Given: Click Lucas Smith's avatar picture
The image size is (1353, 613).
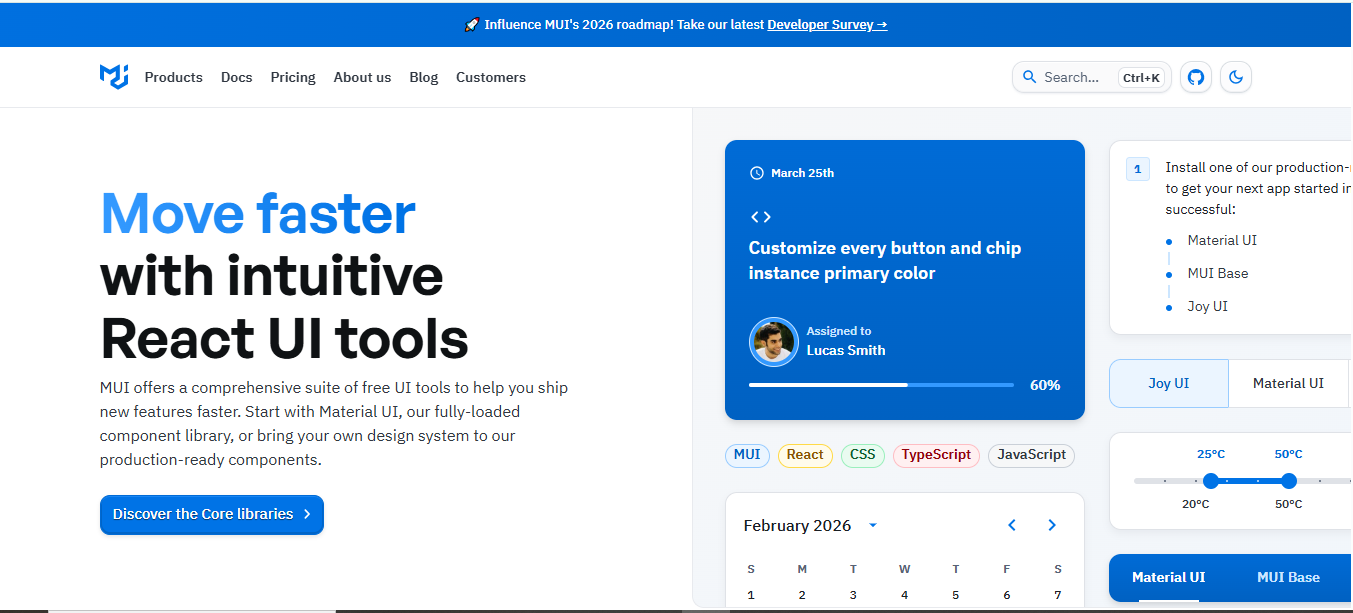Looking at the screenshot, I should 773,341.
